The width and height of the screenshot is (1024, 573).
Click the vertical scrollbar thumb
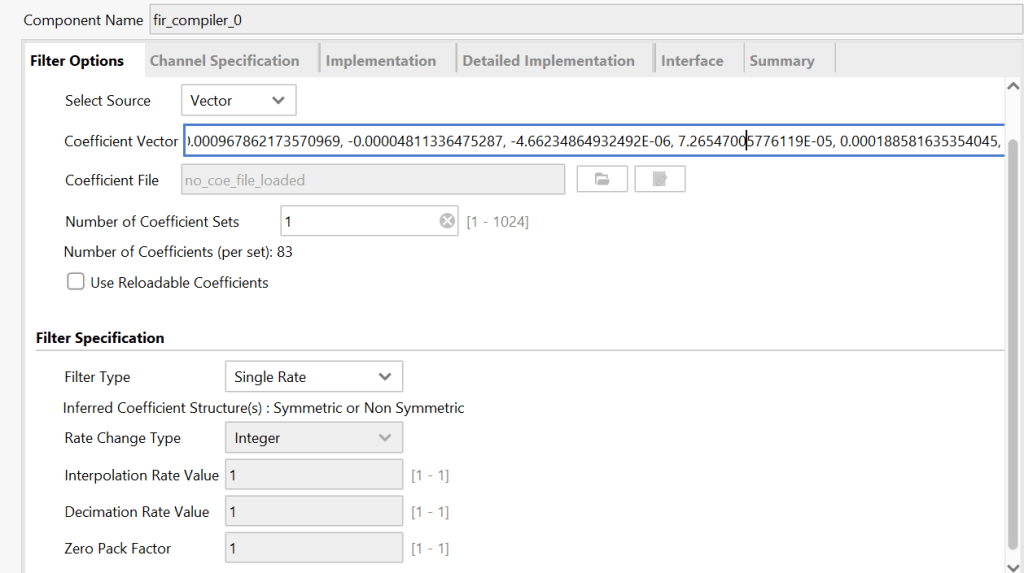tap(1012, 340)
